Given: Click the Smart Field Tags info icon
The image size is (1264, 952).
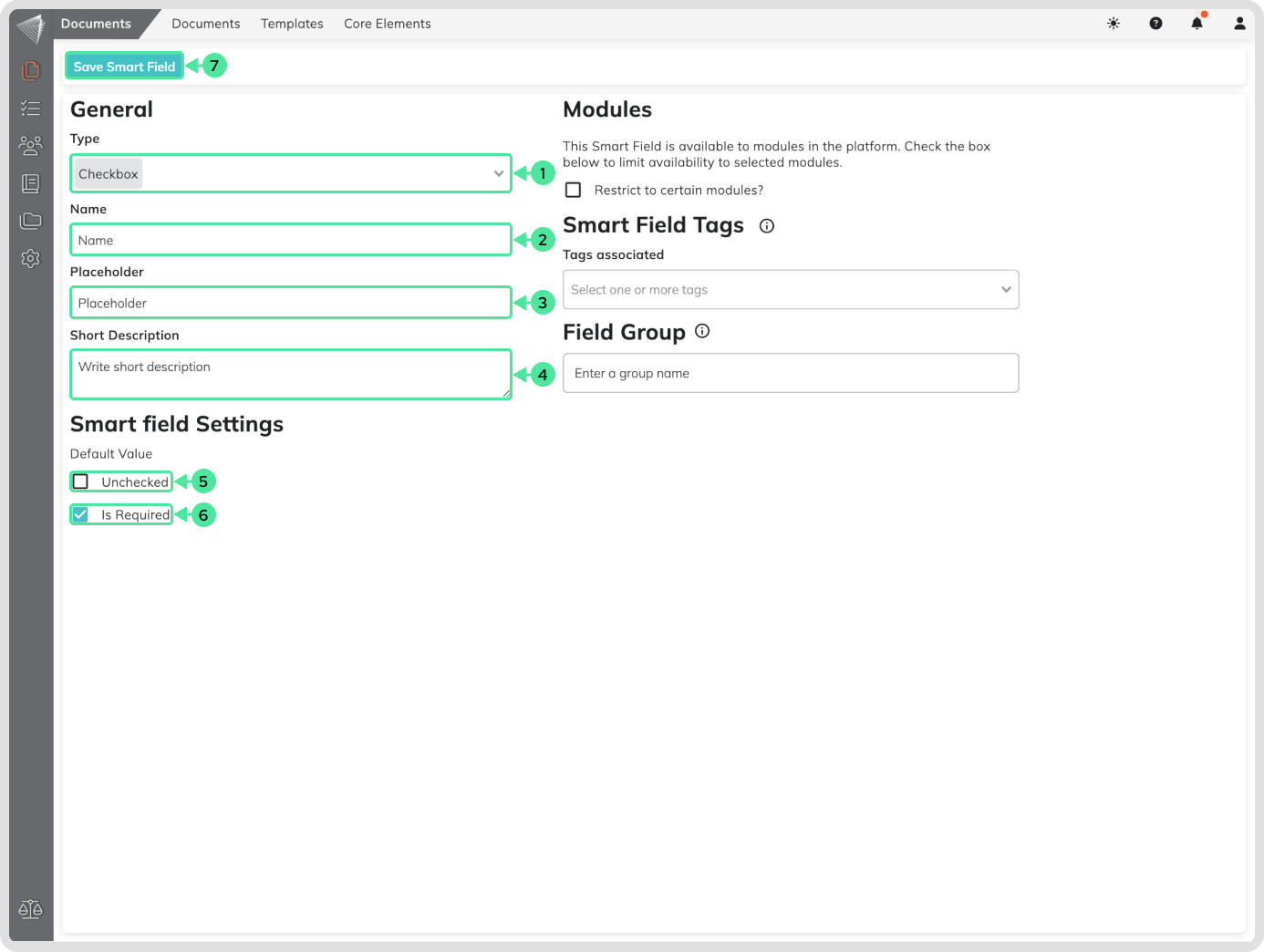Looking at the screenshot, I should [767, 226].
